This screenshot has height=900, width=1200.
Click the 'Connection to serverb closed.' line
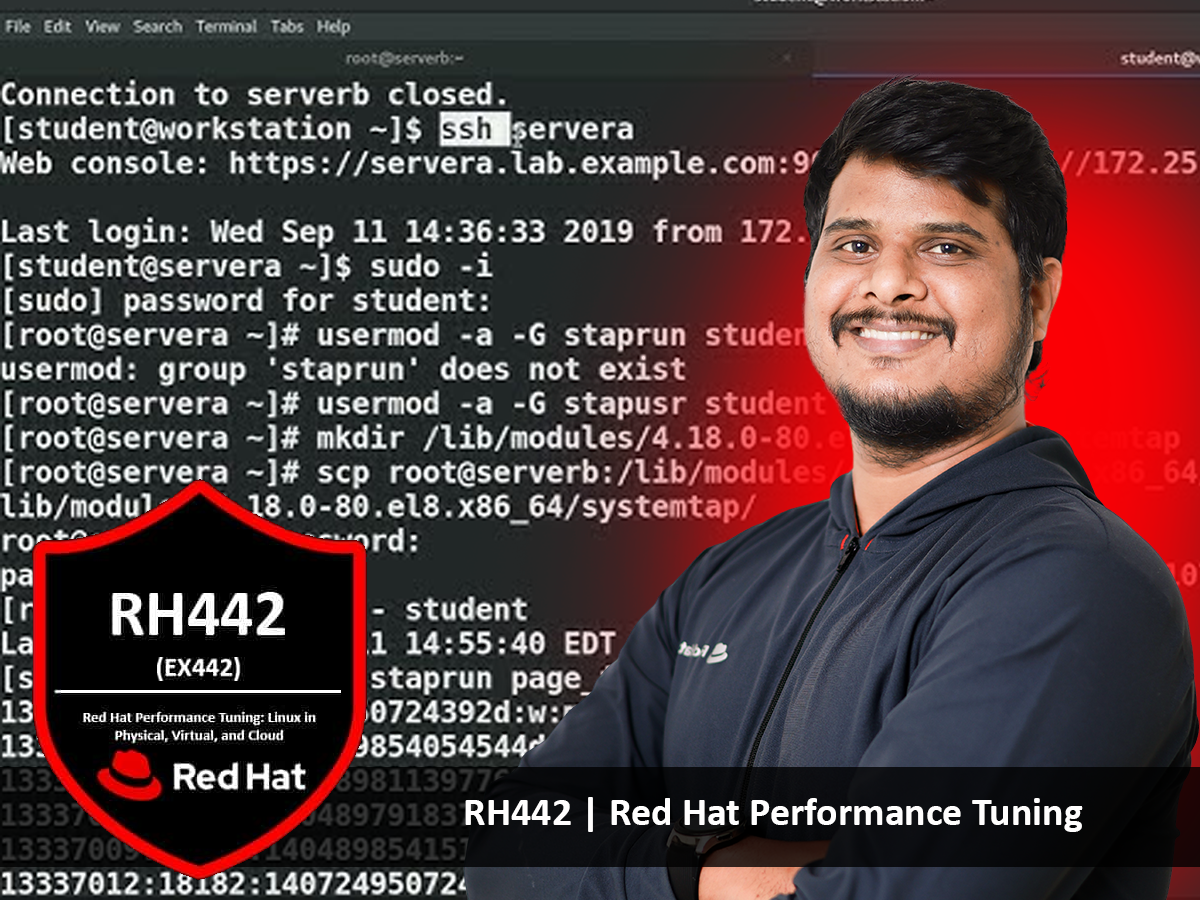255,95
